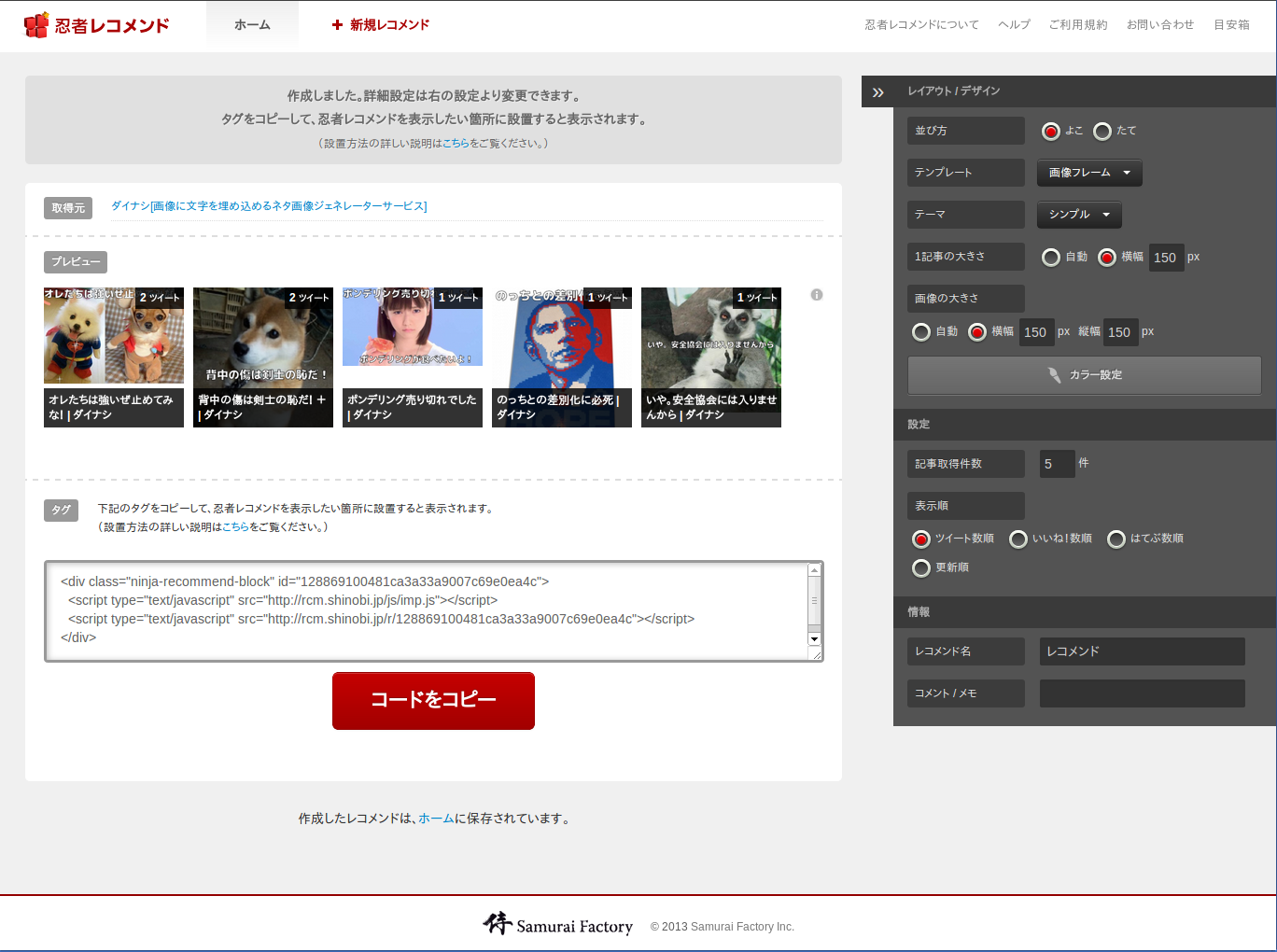1277x952 pixels.
Task: Open the 背中の傷は剣士の恥だ! preview card
Action: 263,357
